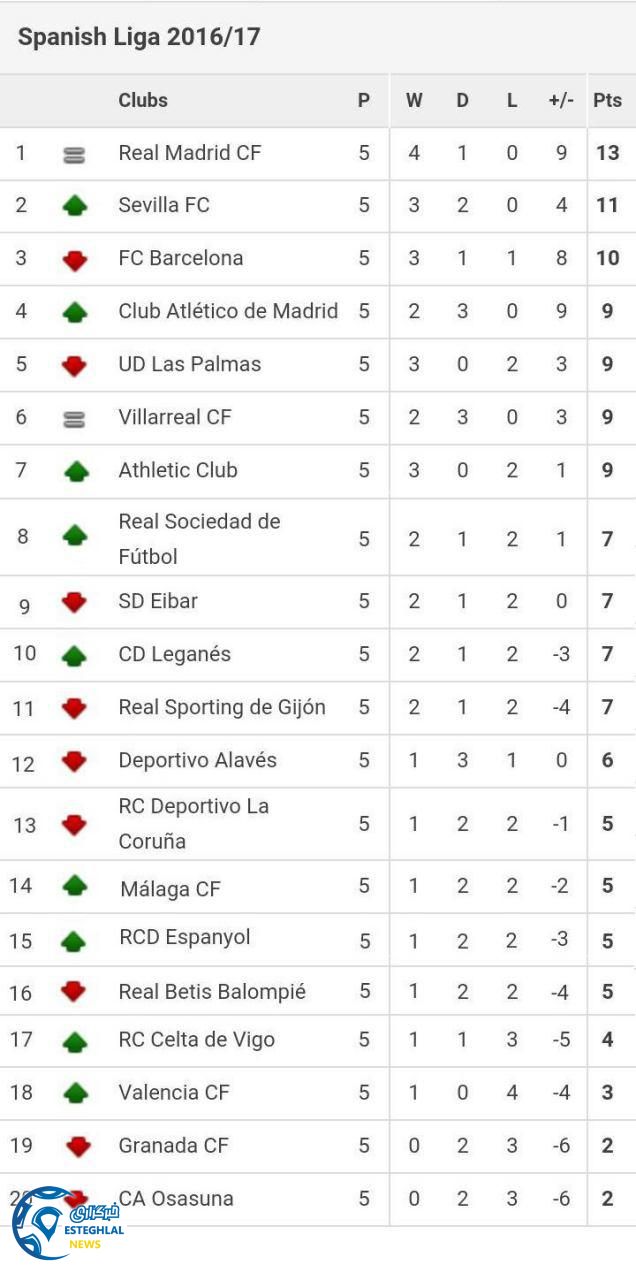Click the red down arrow beside FC Barcelona
This screenshot has height=1280, width=636.
pyautogui.click(x=75, y=260)
